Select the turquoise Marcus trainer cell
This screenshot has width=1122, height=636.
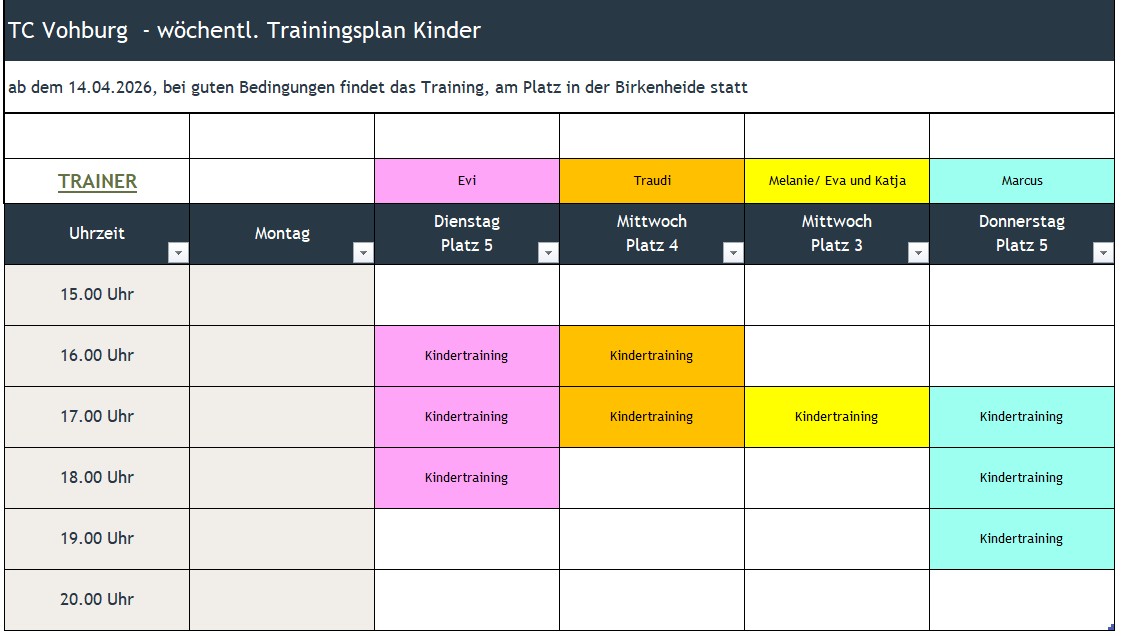point(1022,181)
